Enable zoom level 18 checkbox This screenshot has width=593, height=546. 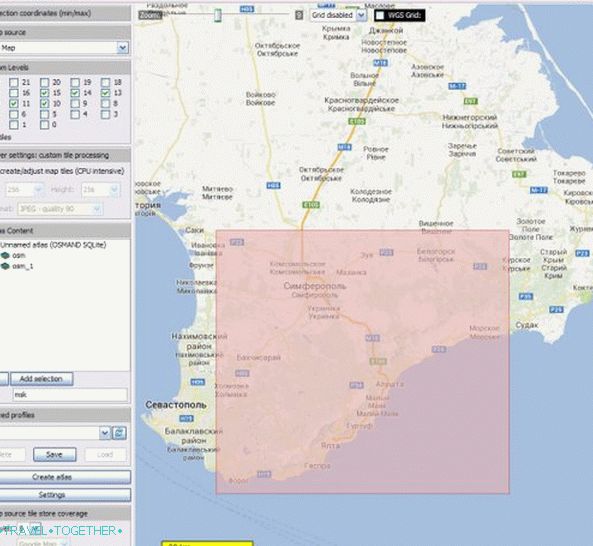click(x=106, y=82)
